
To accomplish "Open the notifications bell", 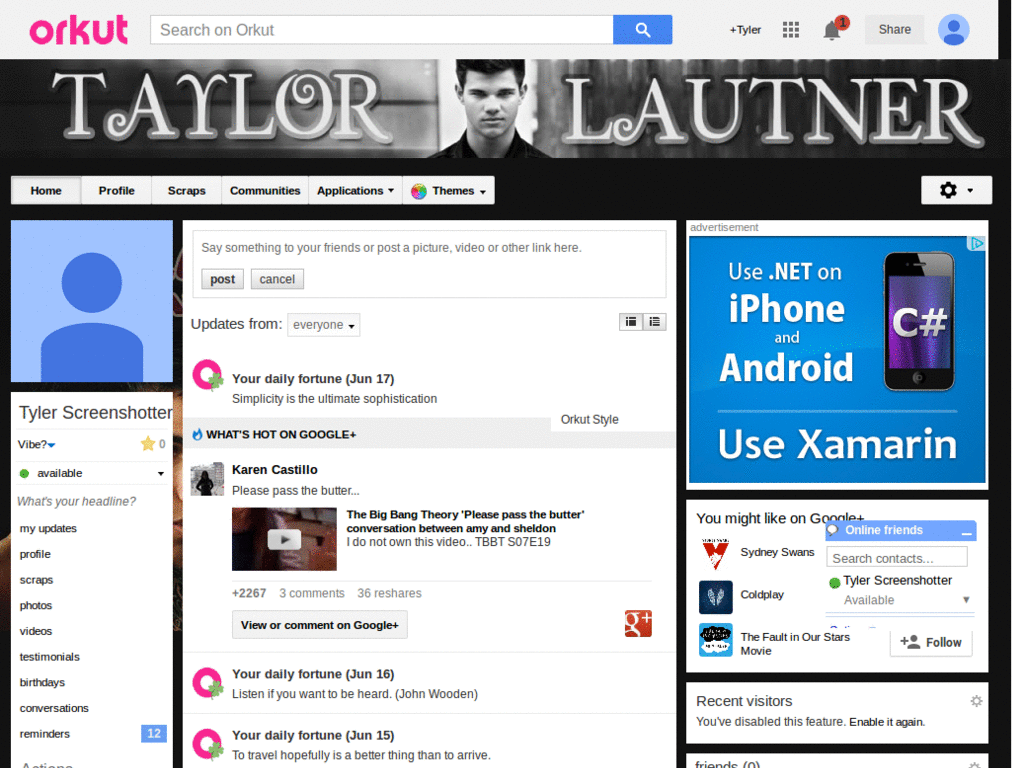I will coord(831,30).
